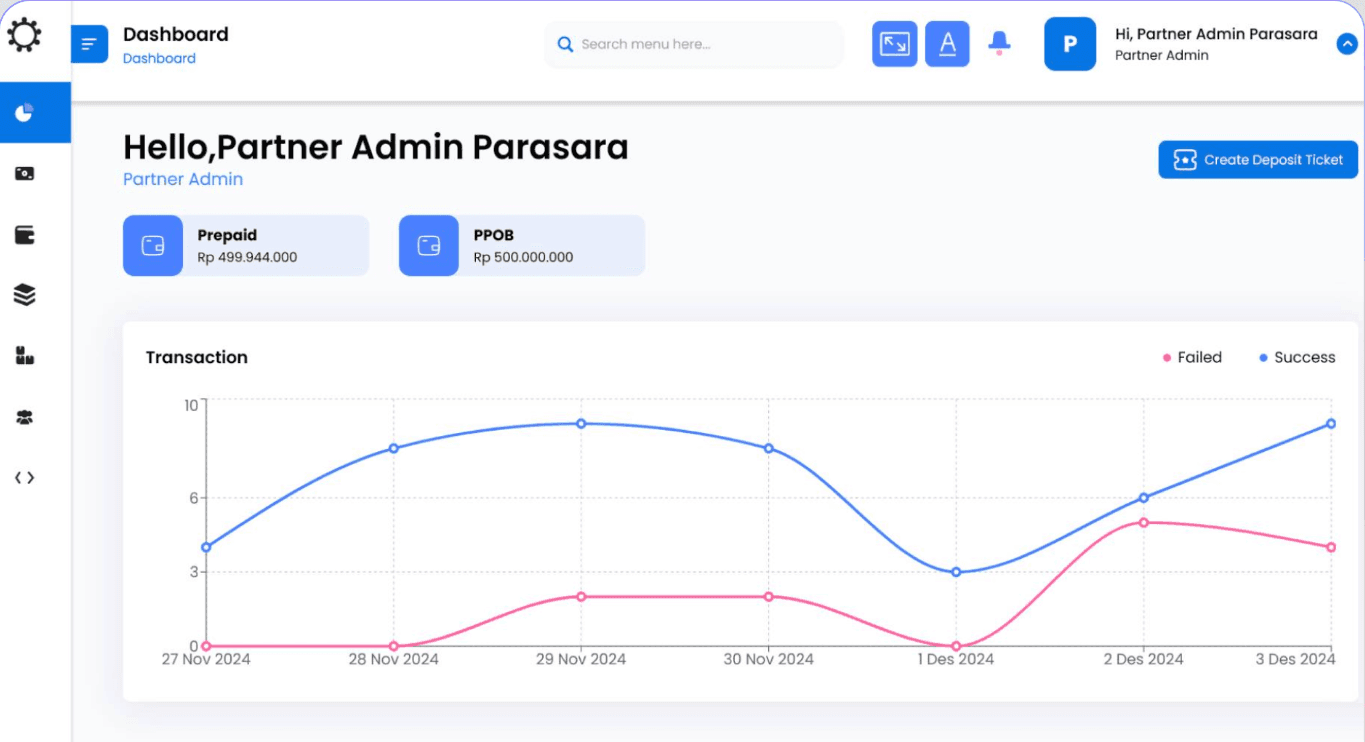The width and height of the screenshot is (1365, 742).
Task: Click the gear logo icon in the sidebar
Action: point(24,36)
